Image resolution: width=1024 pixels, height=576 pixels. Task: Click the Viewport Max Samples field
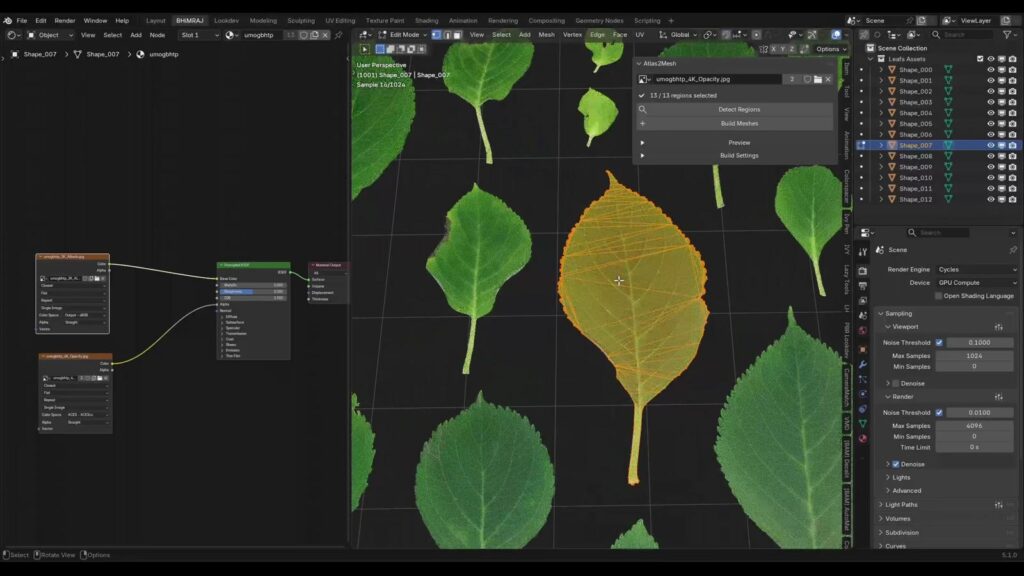[974, 356]
